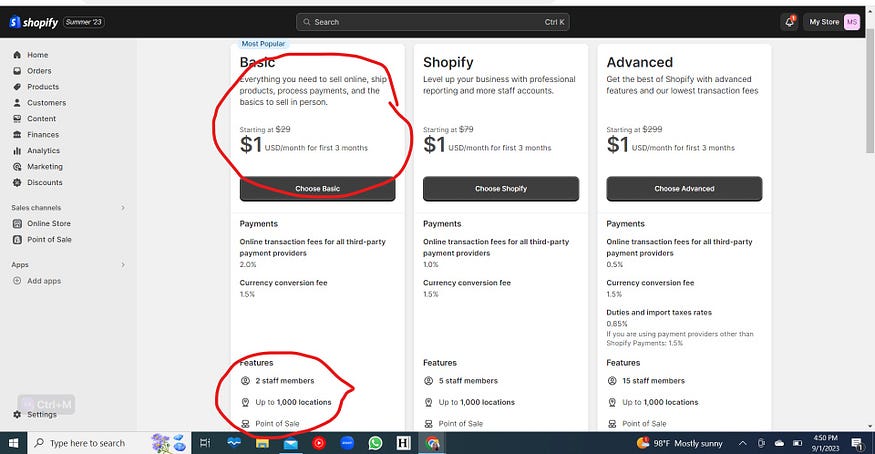The width and height of the screenshot is (875, 454).
Task: Click the Online Store icon
Action: click(x=17, y=224)
